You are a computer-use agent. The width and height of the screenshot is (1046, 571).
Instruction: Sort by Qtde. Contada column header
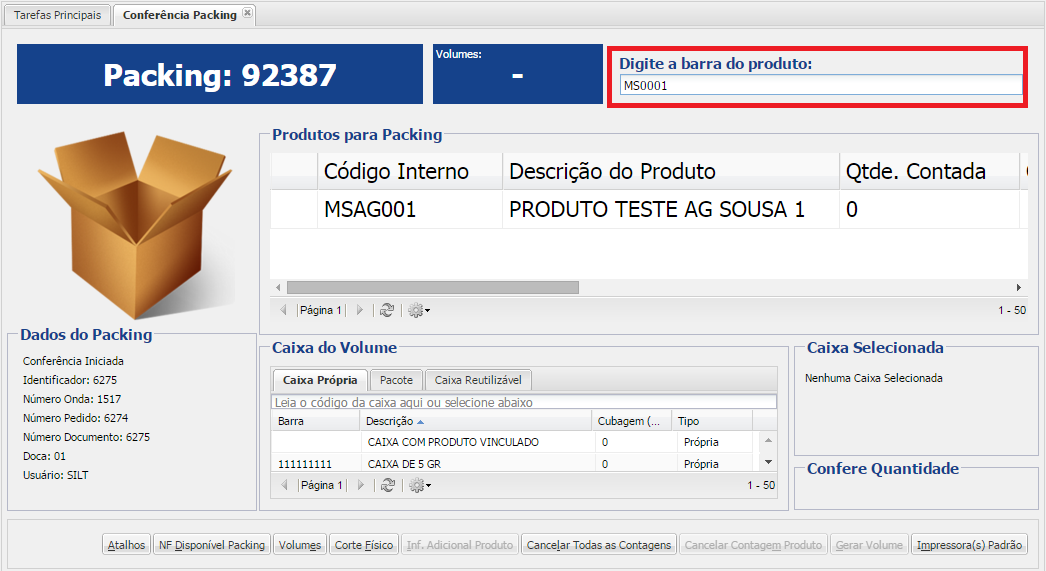(x=929, y=171)
